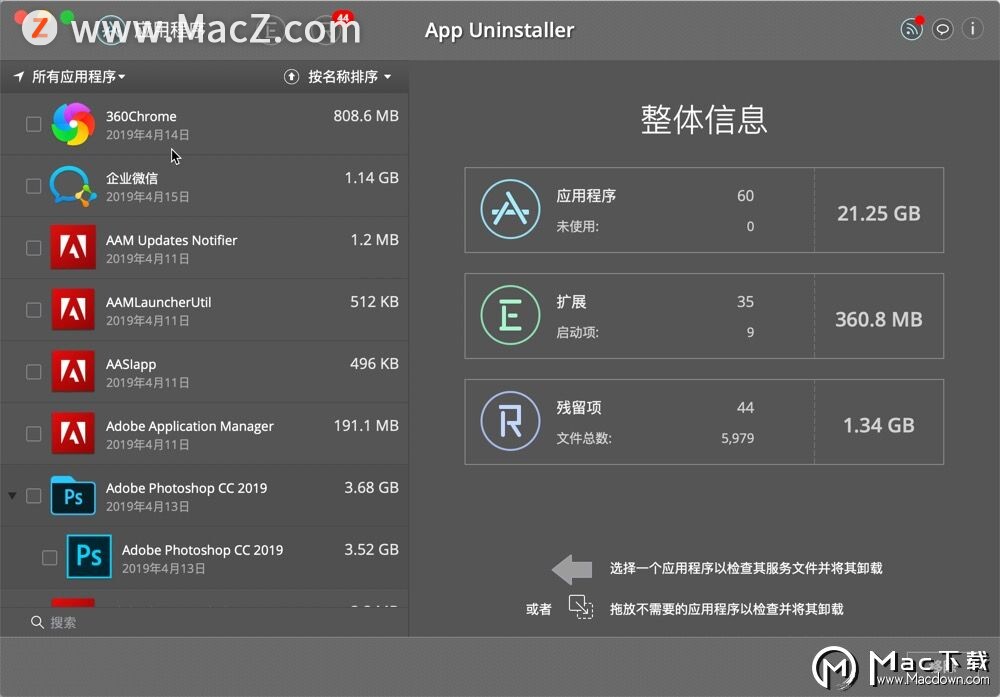Click the 残留项 leftovers circle icon

(x=510, y=421)
